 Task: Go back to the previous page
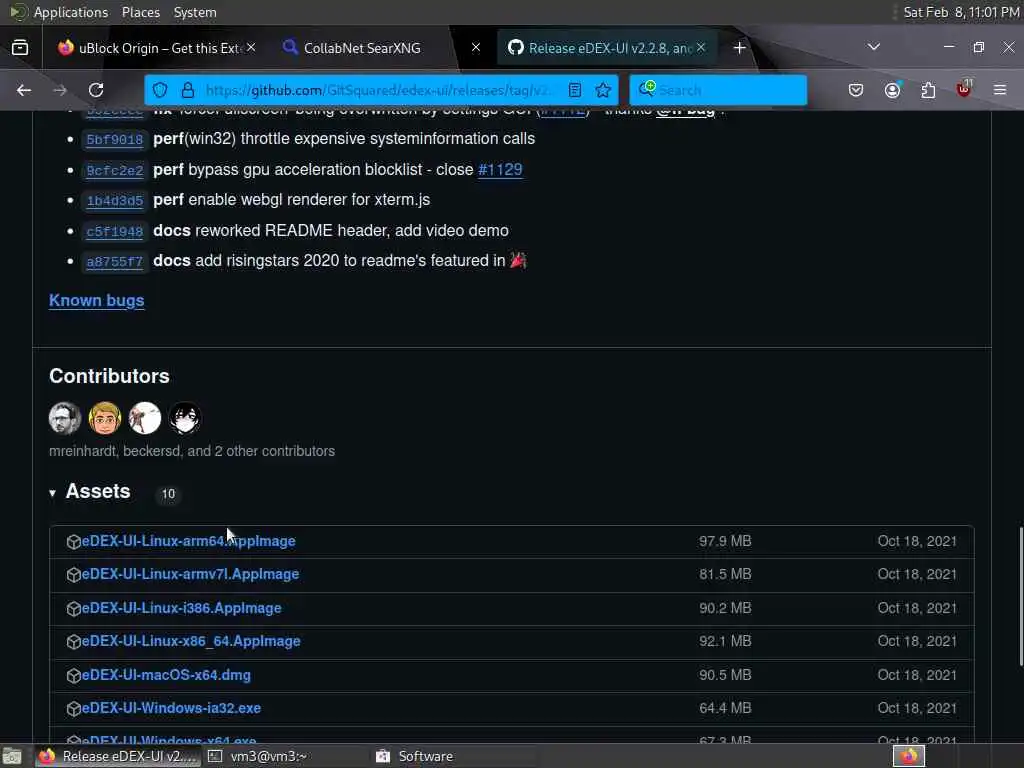(x=24, y=90)
